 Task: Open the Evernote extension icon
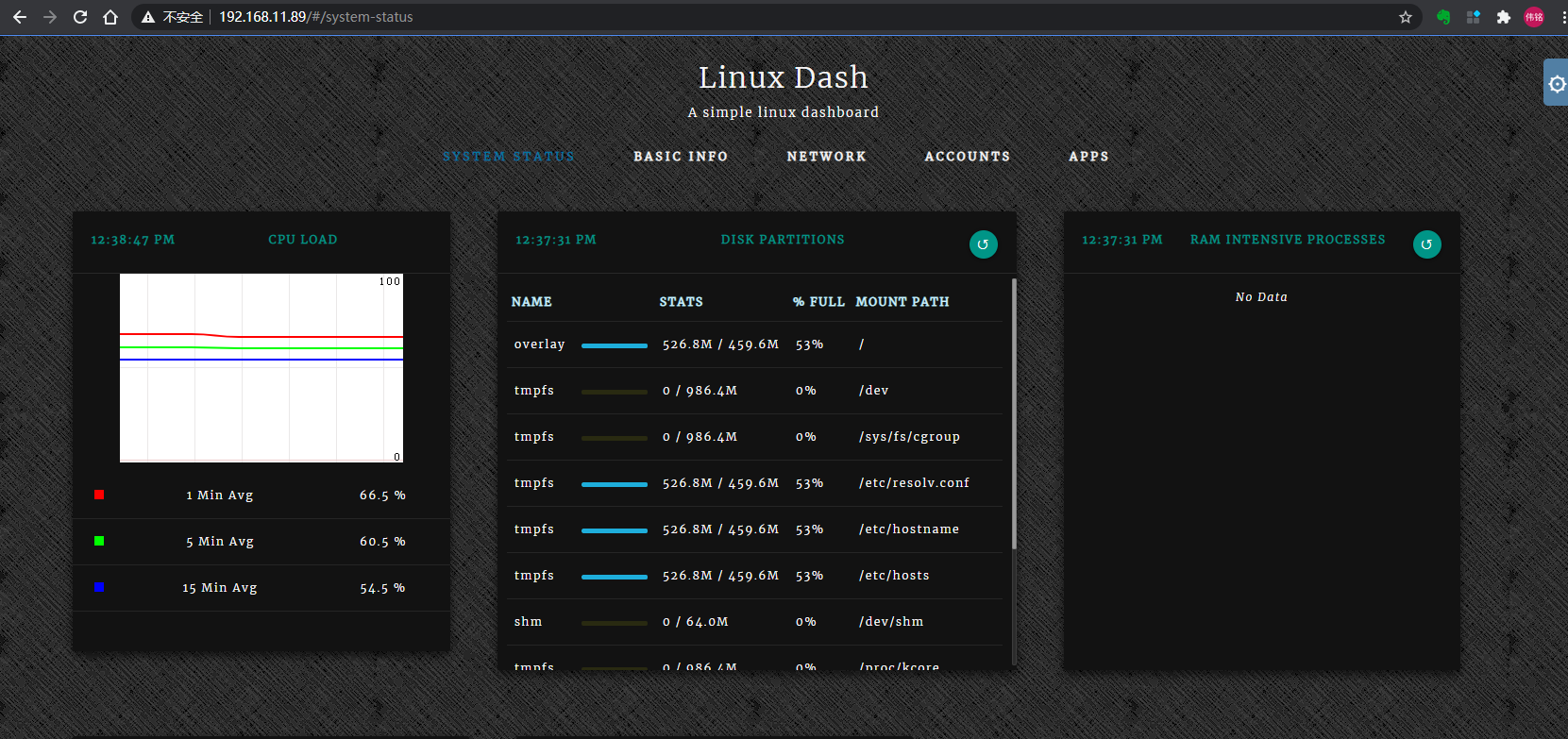[x=1443, y=17]
